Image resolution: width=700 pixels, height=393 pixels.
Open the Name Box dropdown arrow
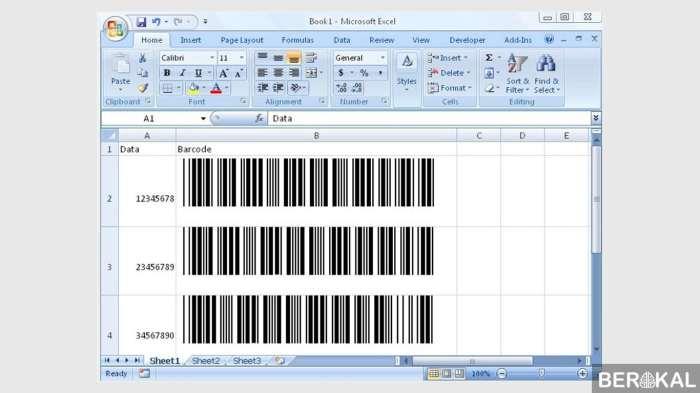click(x=203, y=118)
